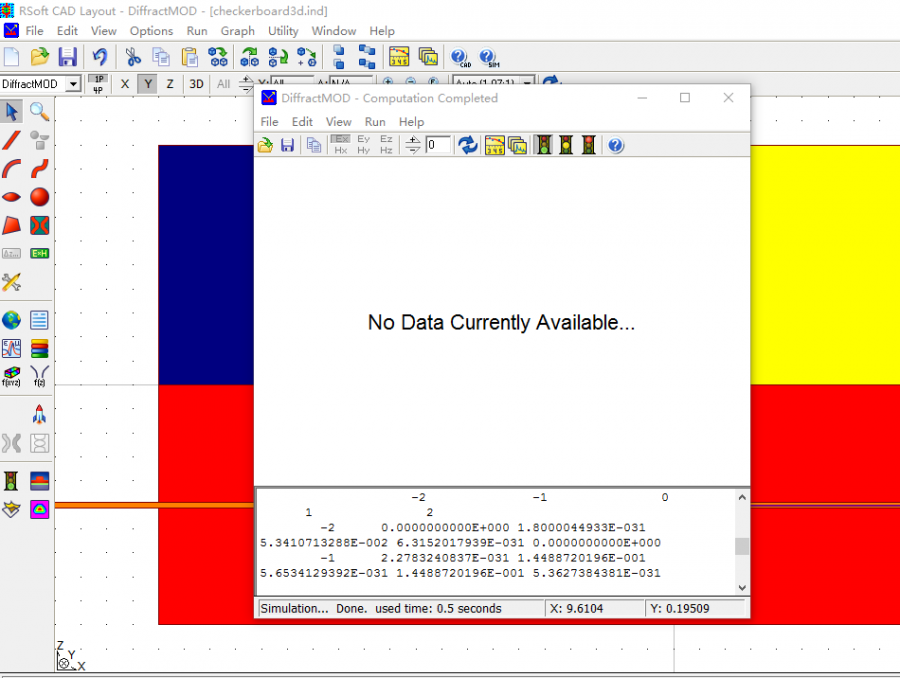Click the copy icon in DiffractMOD window

[313, 145]
